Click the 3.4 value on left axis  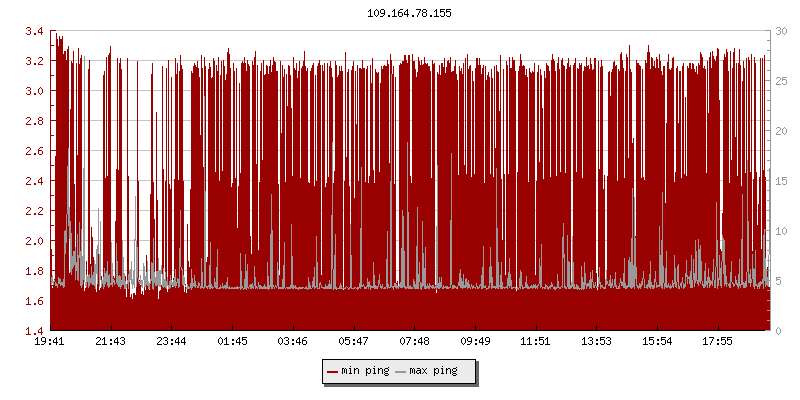[x=34, y=31]
